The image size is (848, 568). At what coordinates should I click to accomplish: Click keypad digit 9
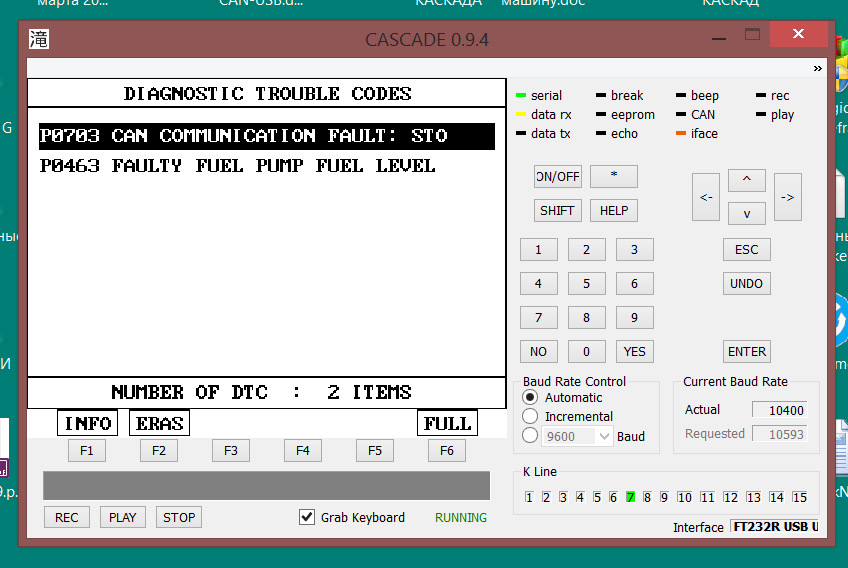pos(635,318)
